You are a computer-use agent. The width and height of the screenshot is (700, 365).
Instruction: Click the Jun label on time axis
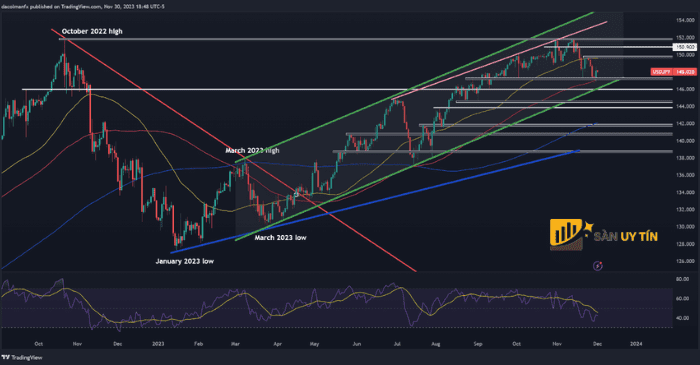click(x=357, y=344)
